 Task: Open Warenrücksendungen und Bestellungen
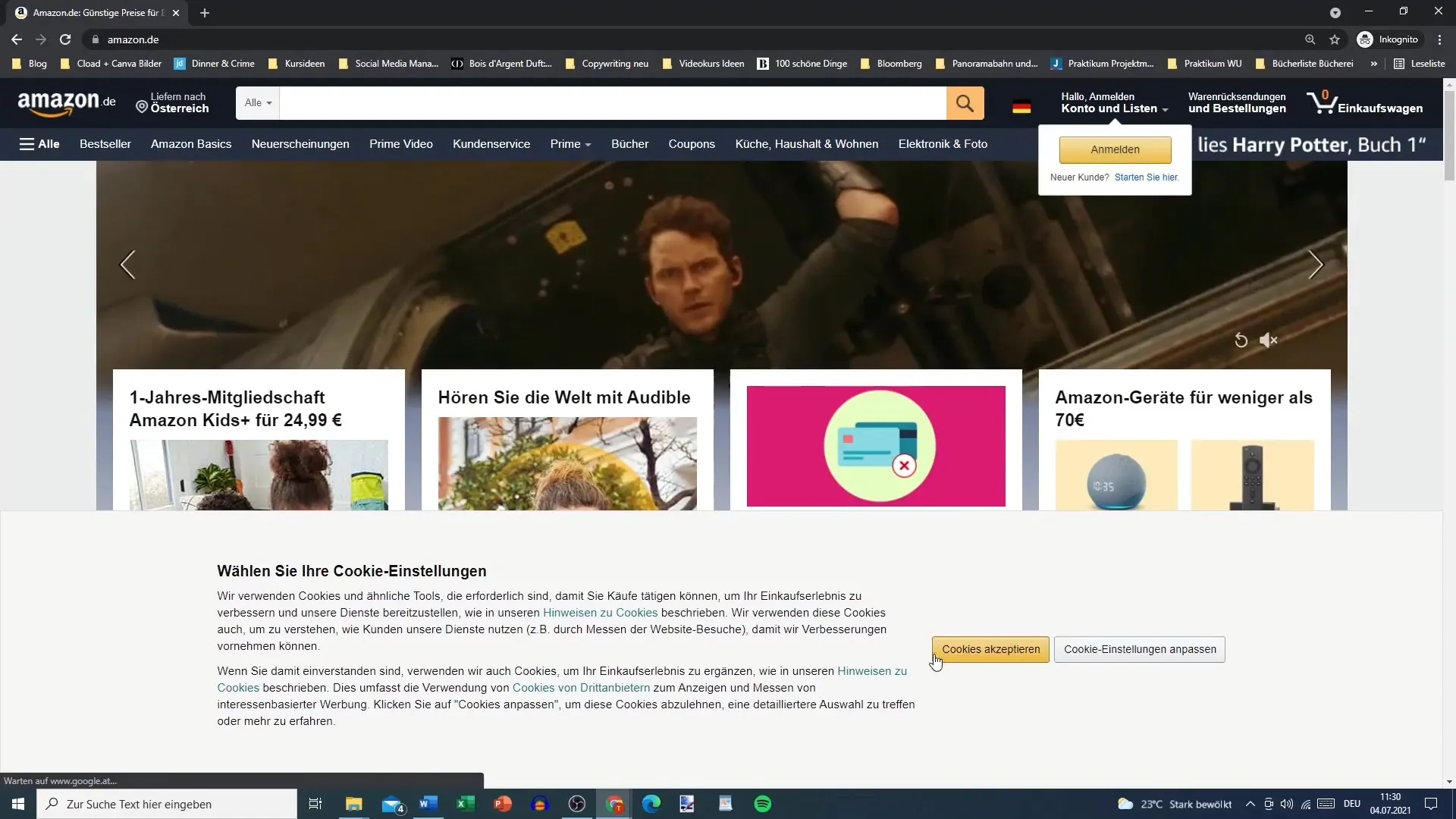1237,103
